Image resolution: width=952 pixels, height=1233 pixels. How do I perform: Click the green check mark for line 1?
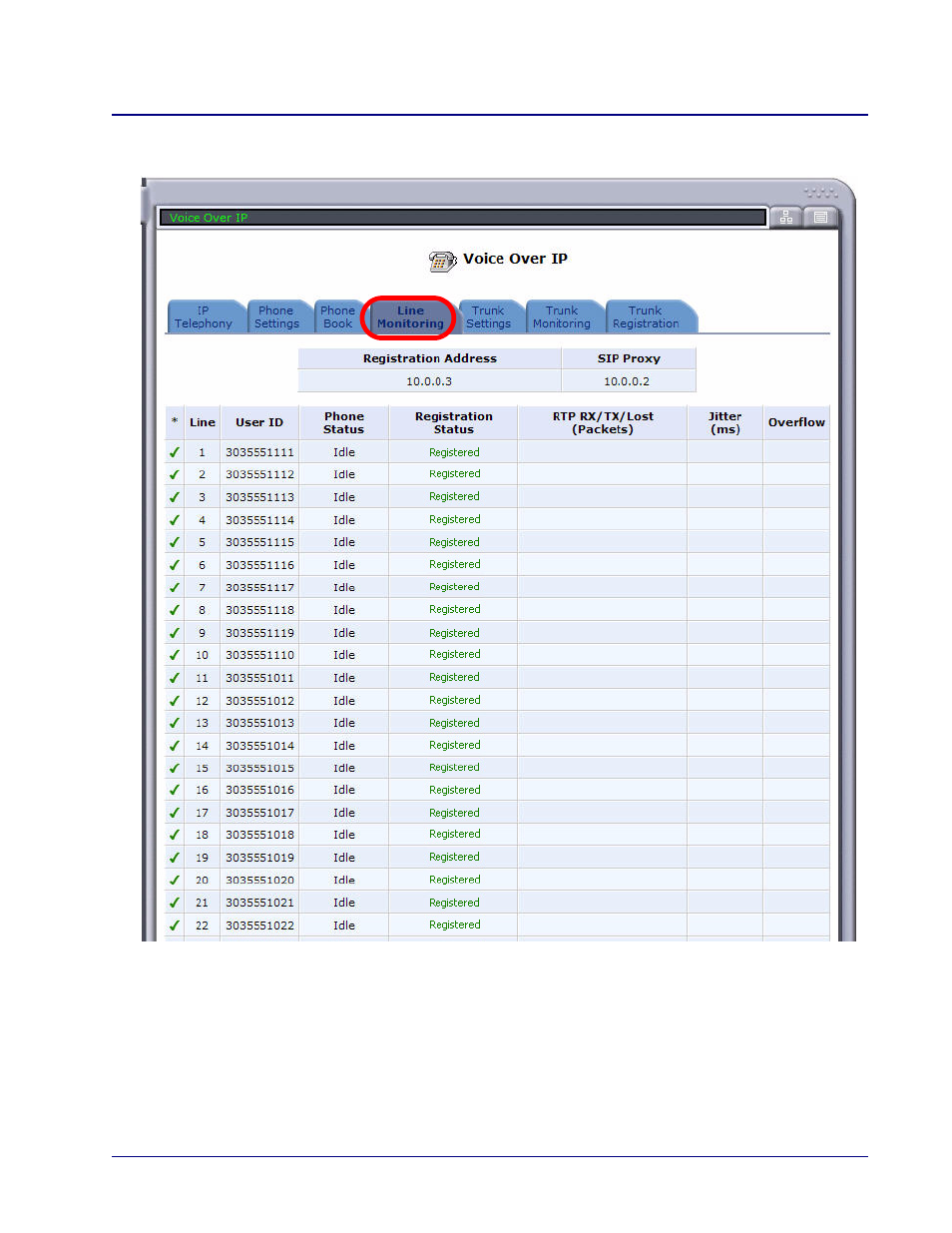point(175,452)
